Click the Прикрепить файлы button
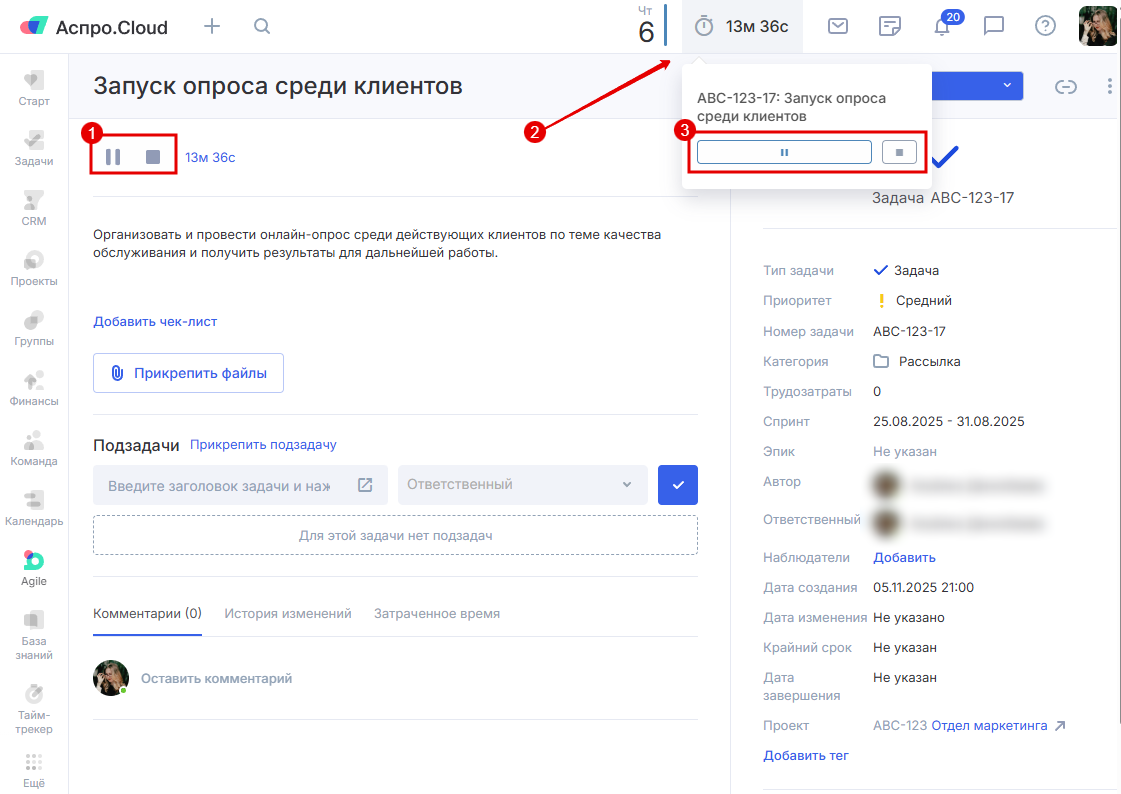Screen dimensions: 1121x794 click(x=188, y=373)
